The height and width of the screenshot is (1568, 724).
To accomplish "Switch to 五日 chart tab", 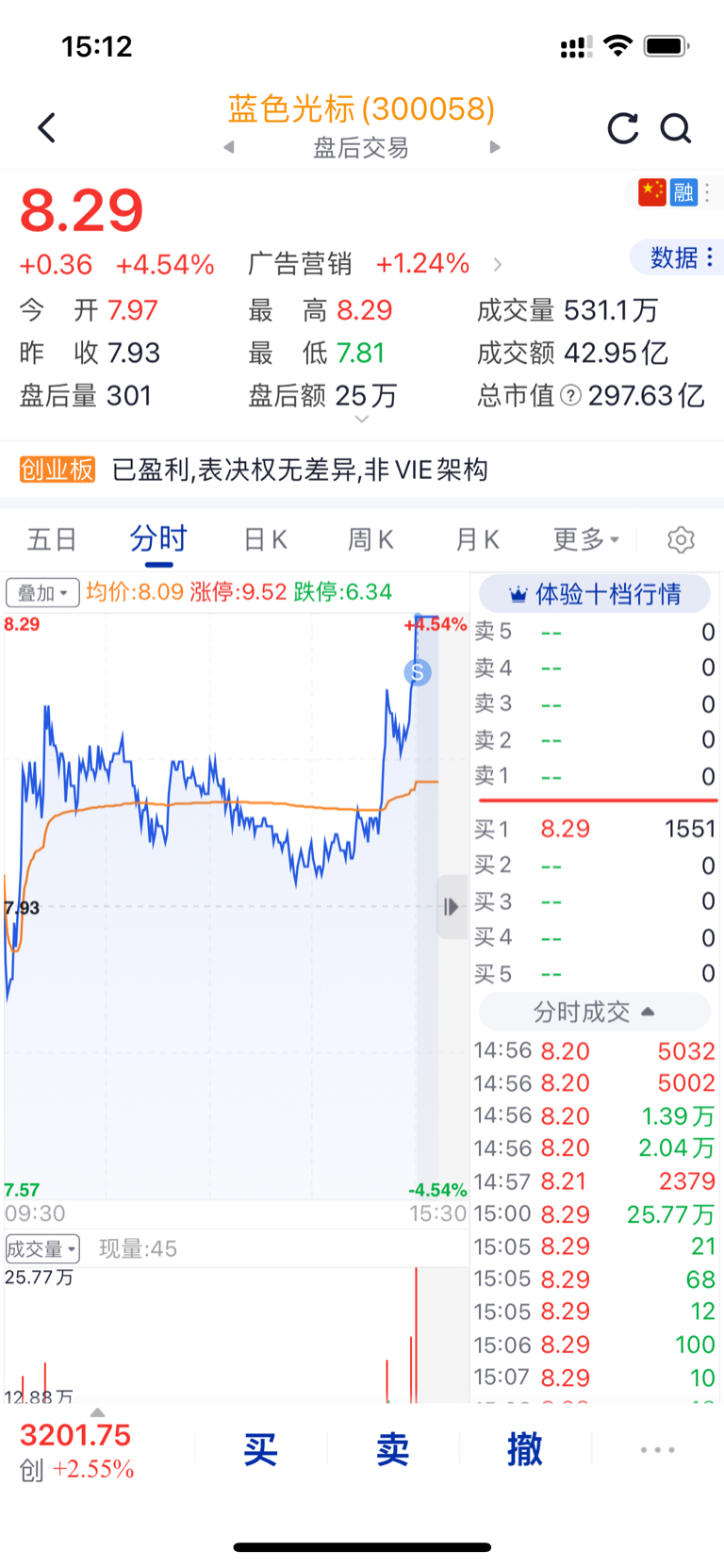I will pos(52,539).
